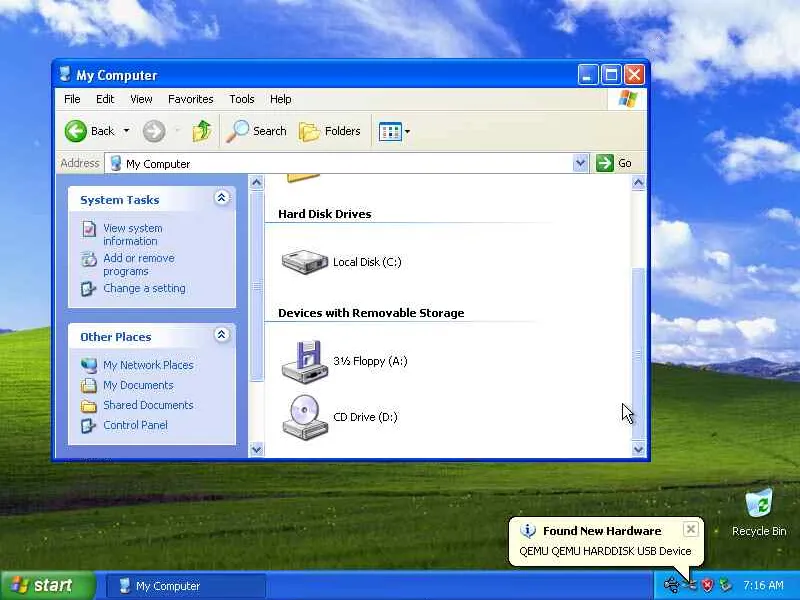Click the USB hardware tray icon
Screen dimensions: 800x600
[x=670, y=585]
